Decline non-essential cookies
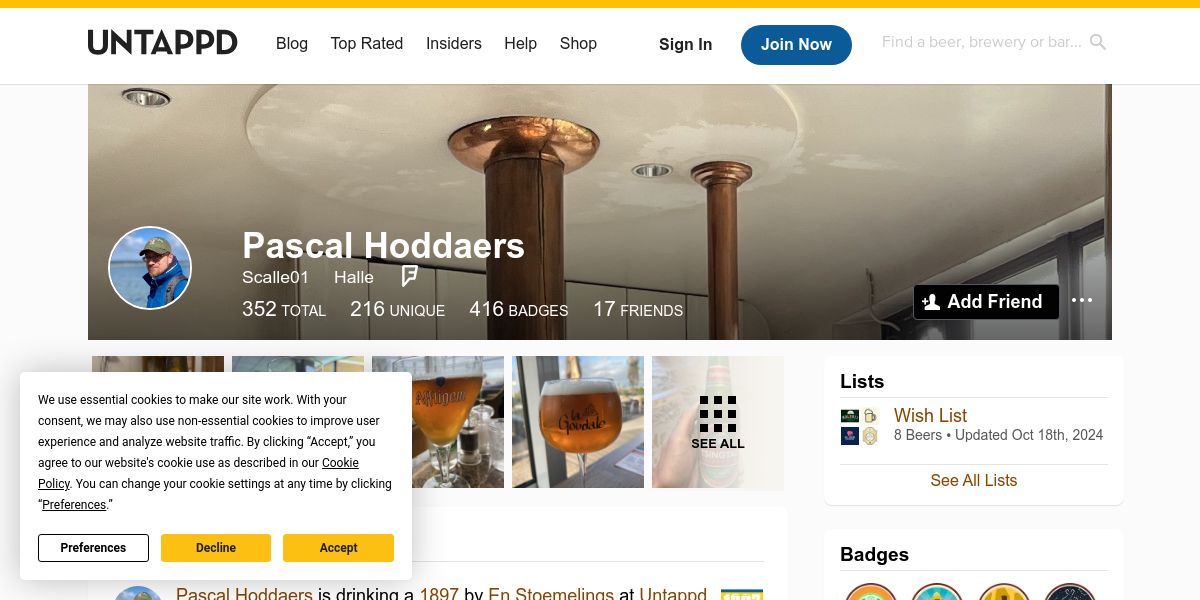1200x600 pixels. pyautogui.click(x=216, y=548)
